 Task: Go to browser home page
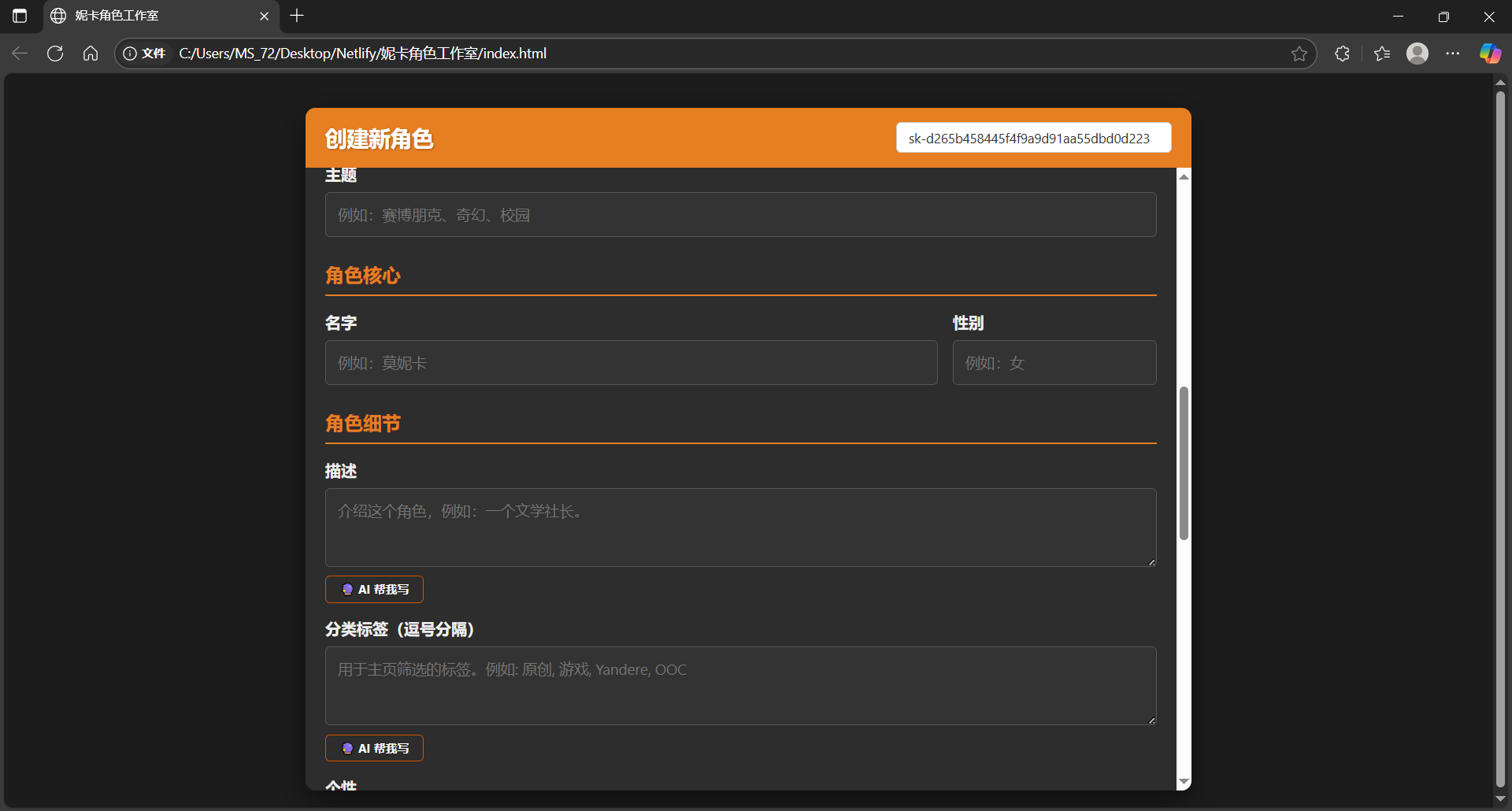[x=91, y=54]
